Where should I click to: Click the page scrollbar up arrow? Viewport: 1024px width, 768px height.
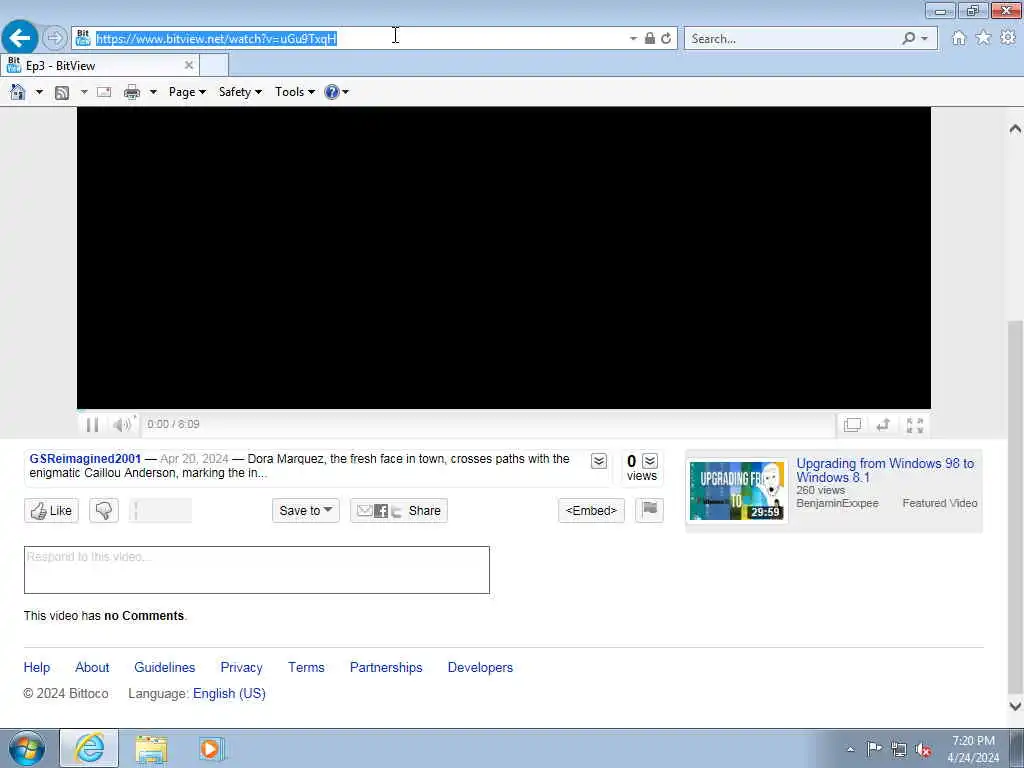[x=1015, y=129]
